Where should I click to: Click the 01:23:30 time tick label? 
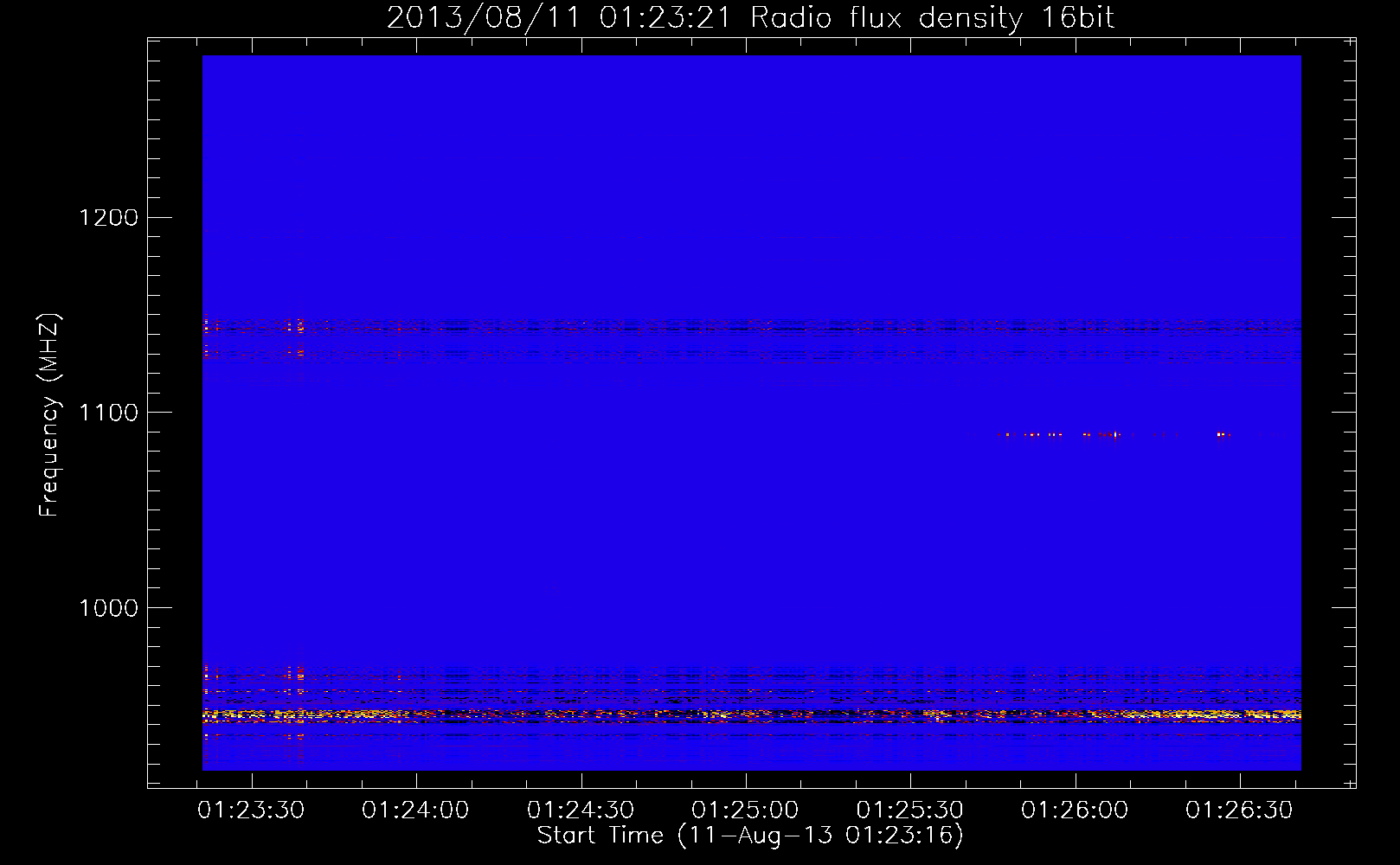click(251, 811)
